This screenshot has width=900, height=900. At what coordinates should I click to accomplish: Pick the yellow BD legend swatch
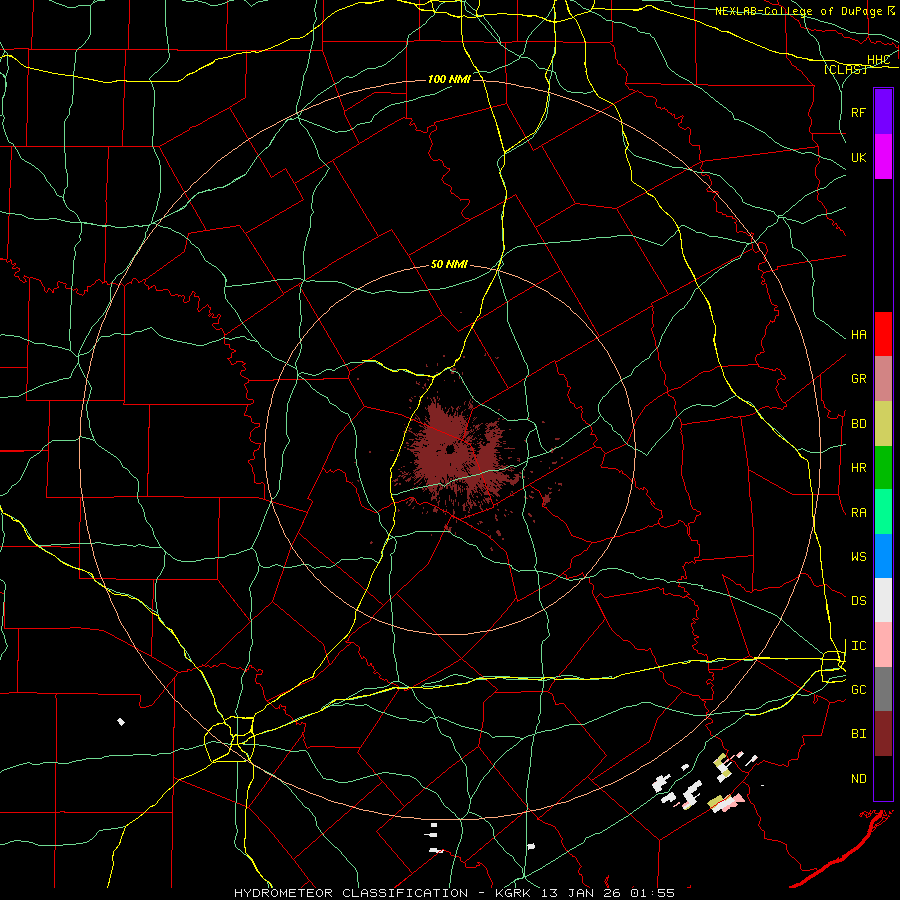pos(883,424)
